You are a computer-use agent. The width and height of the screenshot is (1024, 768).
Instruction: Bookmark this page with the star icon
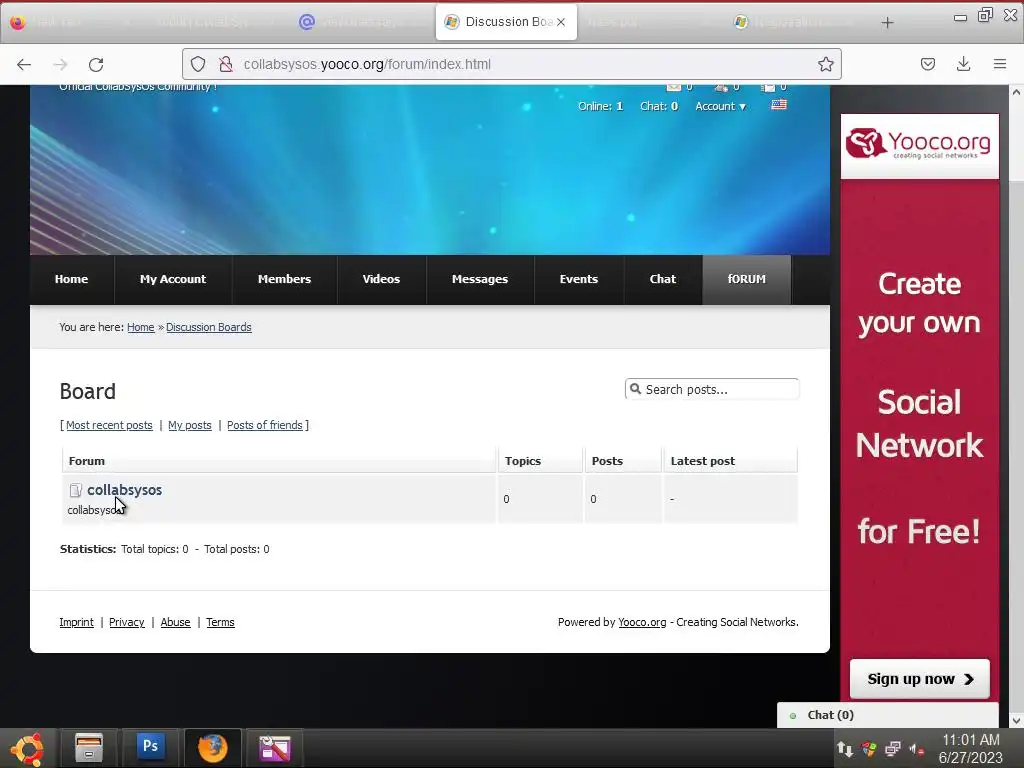825,64
